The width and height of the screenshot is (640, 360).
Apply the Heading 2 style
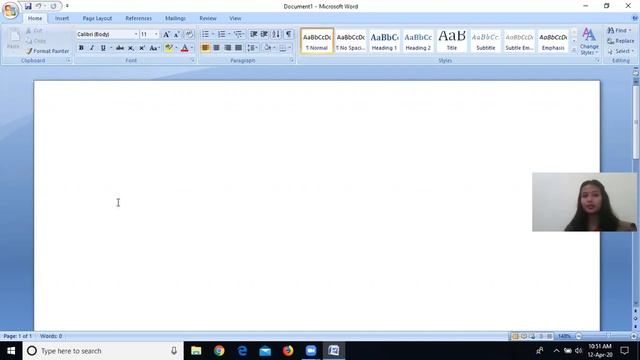tap(418, 41)
